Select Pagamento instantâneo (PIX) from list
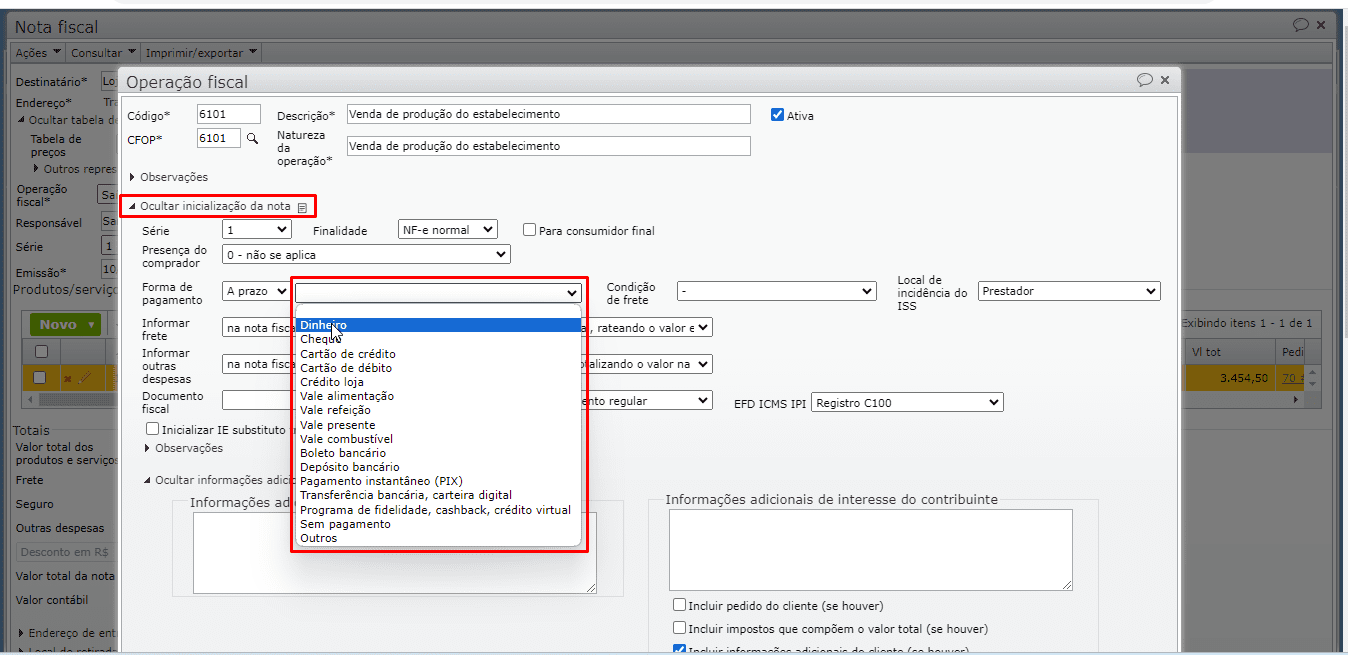 tap(381, 481)
